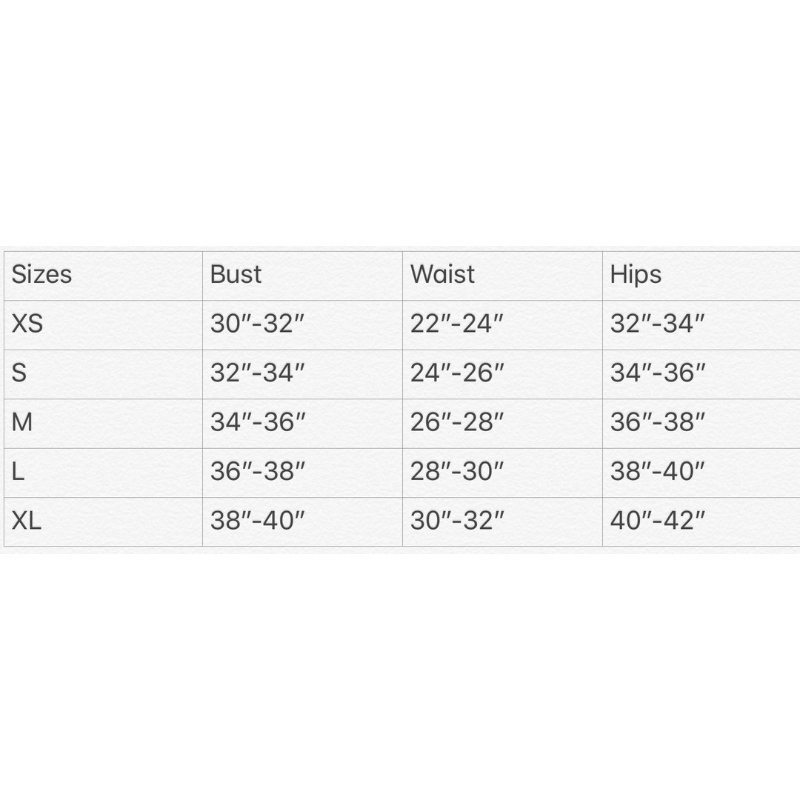Viewport: 800px width, 800px height.
Task: Click the XS waist cell 22″-24″
Action: [457, 324]
